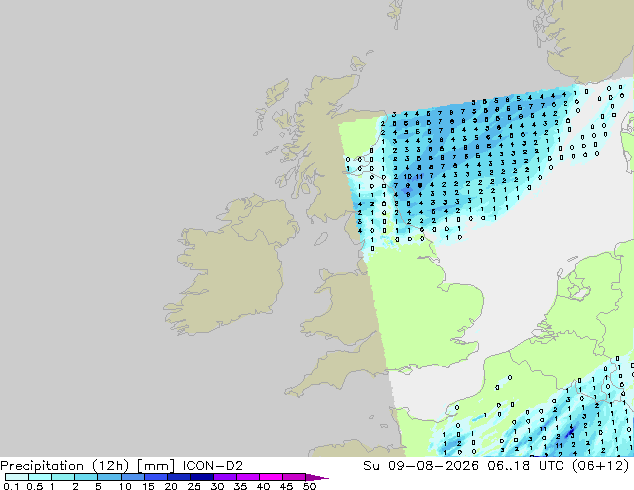Select the 30–35 mm purple legend swatch
Screen dimensions: 634x490
pos(224,477)
